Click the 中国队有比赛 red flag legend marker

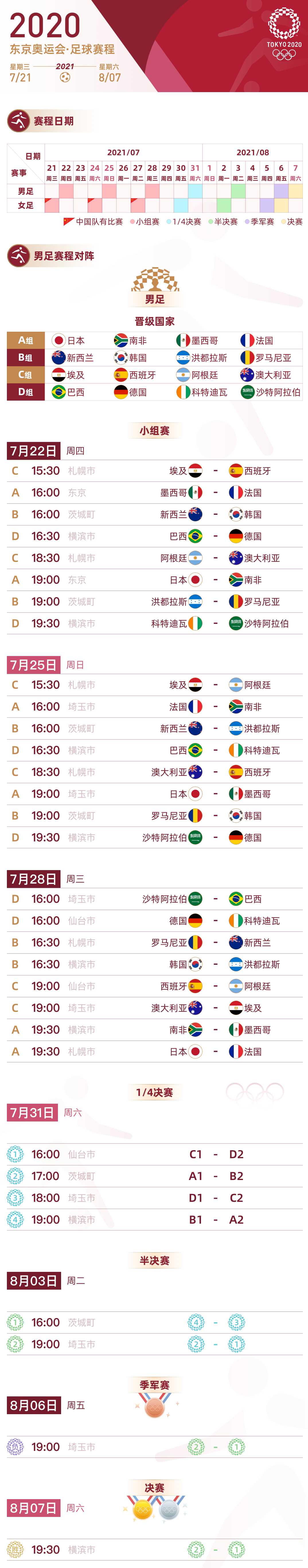[69, 222]
